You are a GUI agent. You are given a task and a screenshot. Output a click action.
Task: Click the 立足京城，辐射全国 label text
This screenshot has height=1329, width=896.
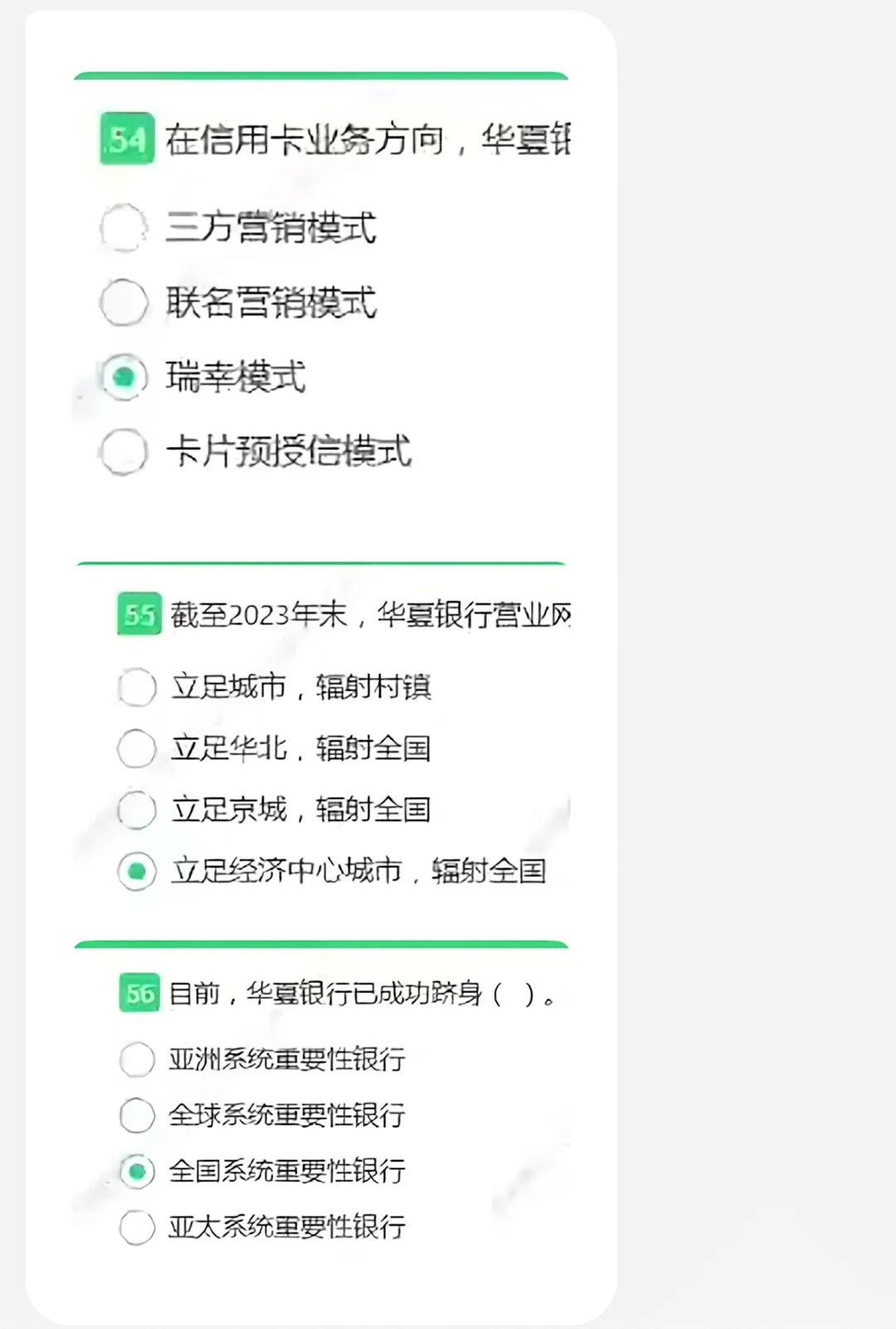301,810
